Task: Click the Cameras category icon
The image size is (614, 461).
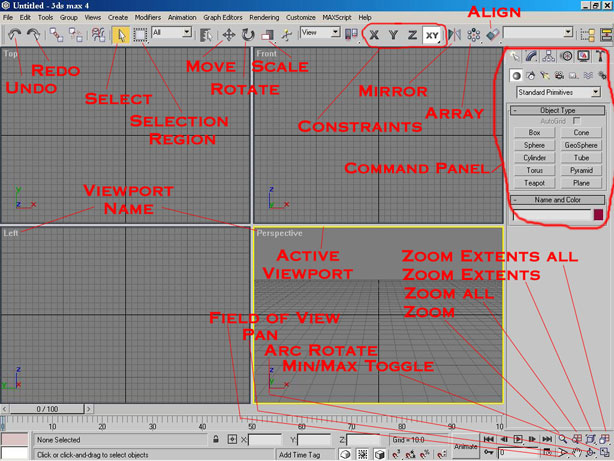Action: [x=559, y=76]
